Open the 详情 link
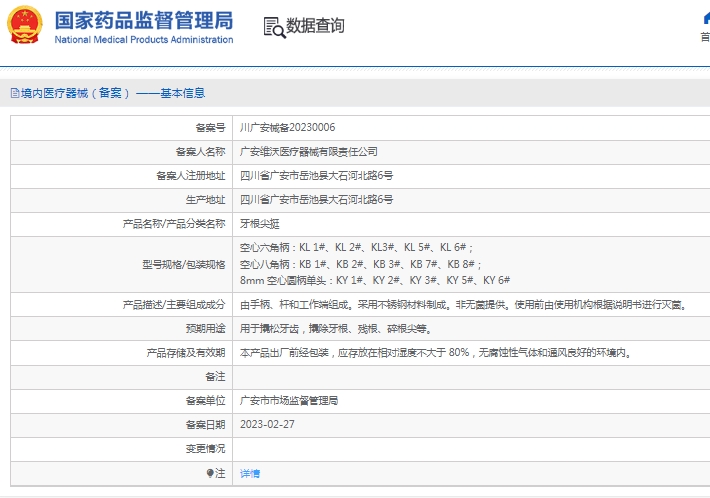 (250, 473)
